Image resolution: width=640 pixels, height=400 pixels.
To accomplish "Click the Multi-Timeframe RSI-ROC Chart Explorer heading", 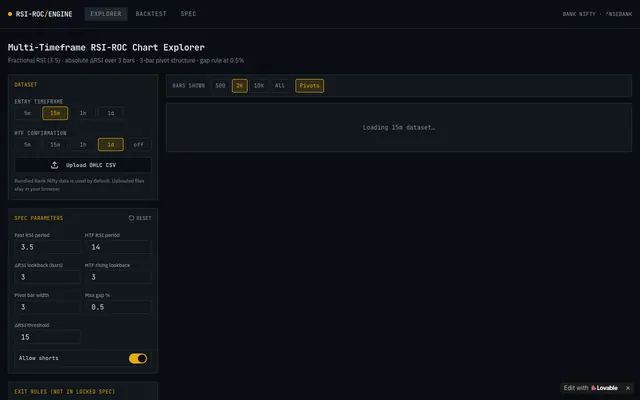I will [106, 47].
